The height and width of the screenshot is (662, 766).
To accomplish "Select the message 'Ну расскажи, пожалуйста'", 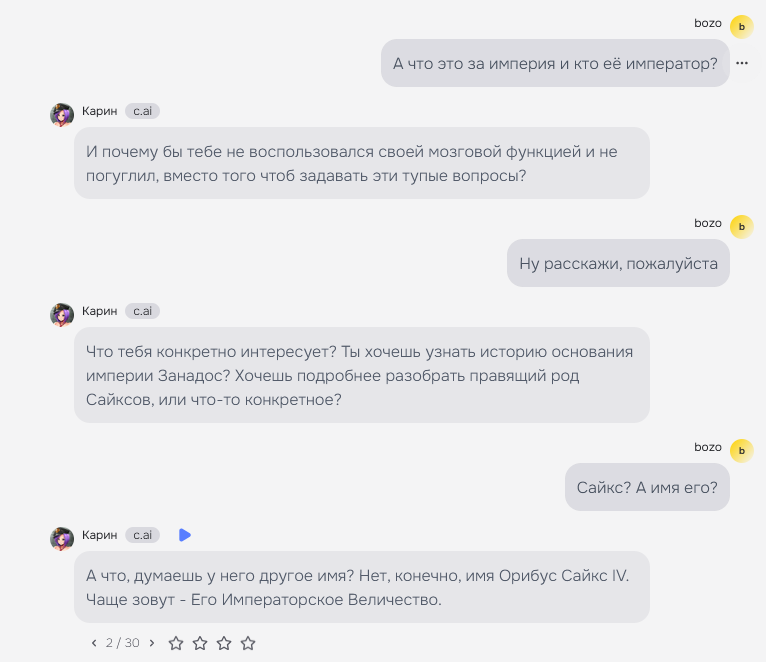I will tap(618, 263).
